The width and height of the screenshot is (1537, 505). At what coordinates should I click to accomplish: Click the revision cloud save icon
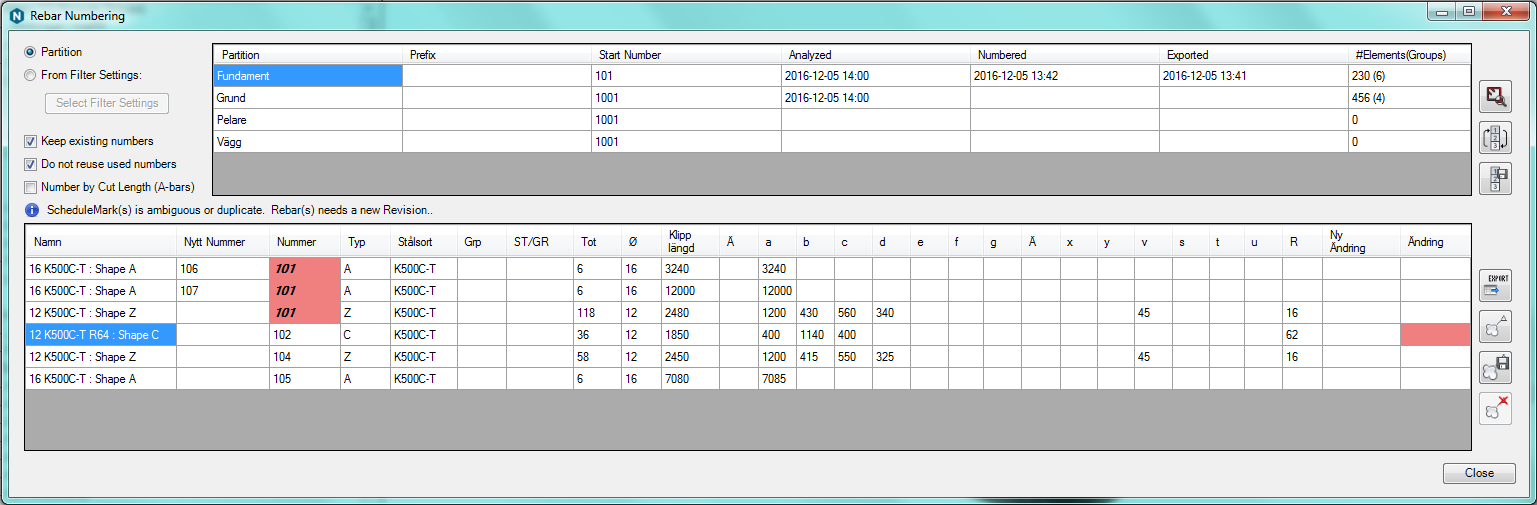click(x=1495, y=367)
